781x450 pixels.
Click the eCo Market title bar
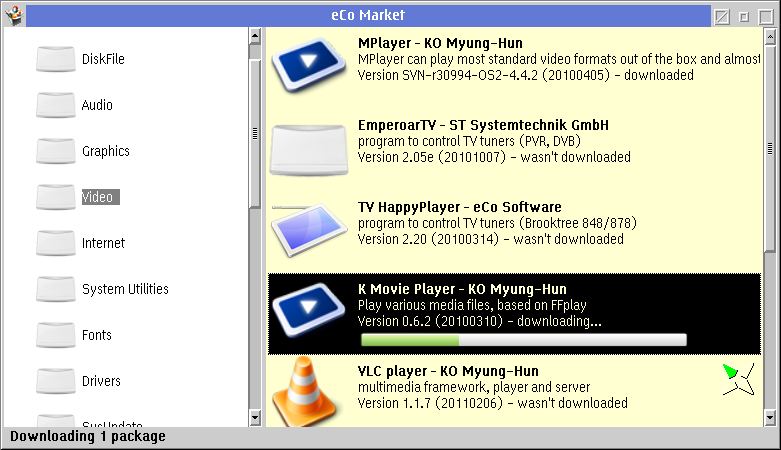click(x=368, y=15)
